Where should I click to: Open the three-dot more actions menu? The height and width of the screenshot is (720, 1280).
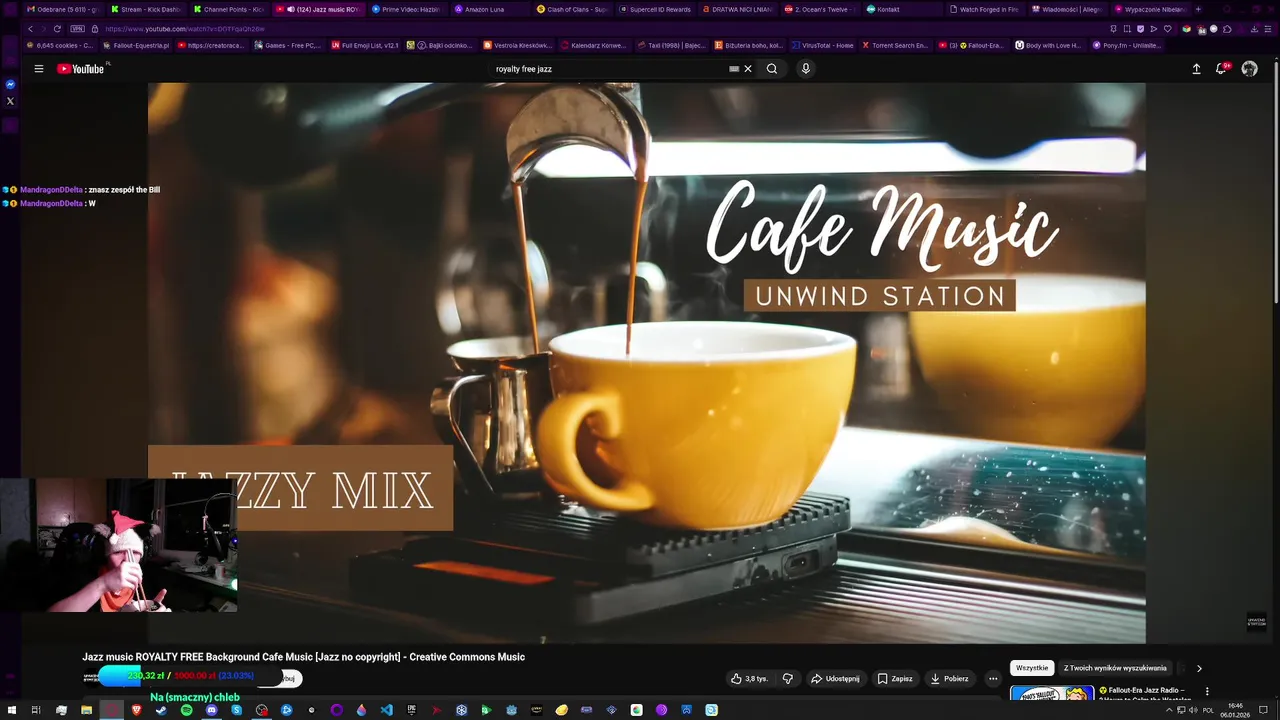993,679
